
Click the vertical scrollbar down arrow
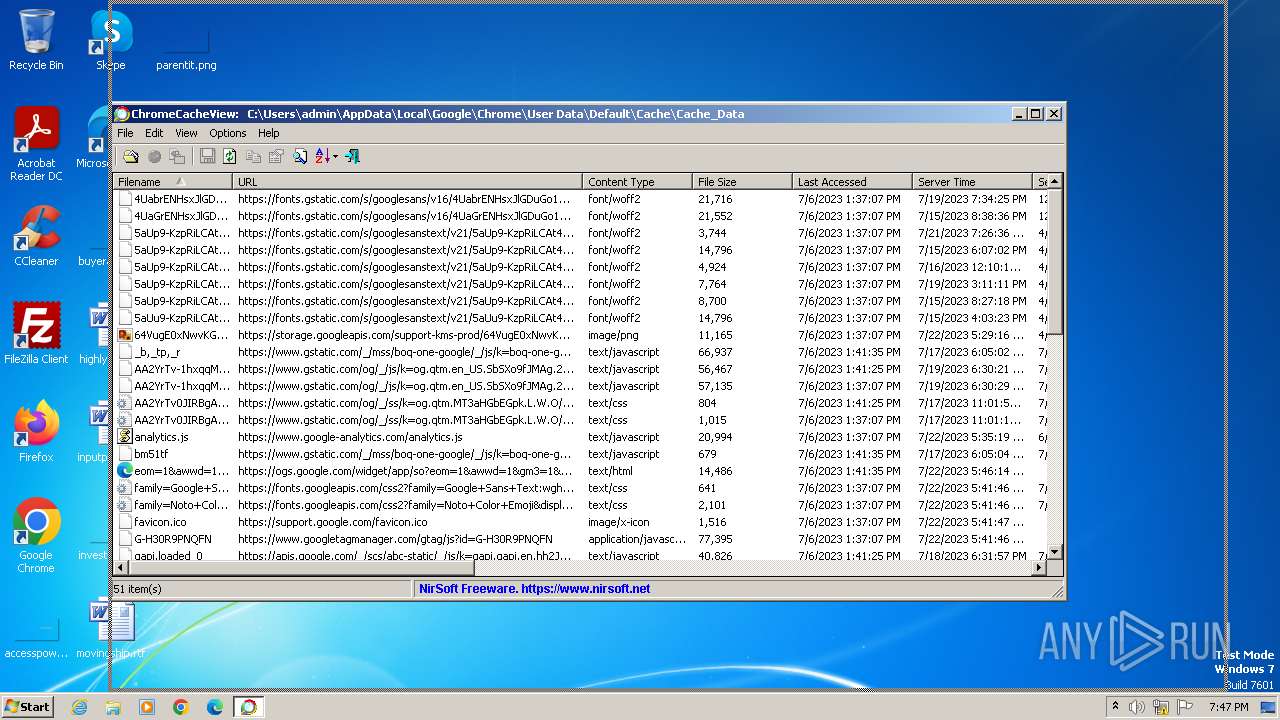point(1054,553)
